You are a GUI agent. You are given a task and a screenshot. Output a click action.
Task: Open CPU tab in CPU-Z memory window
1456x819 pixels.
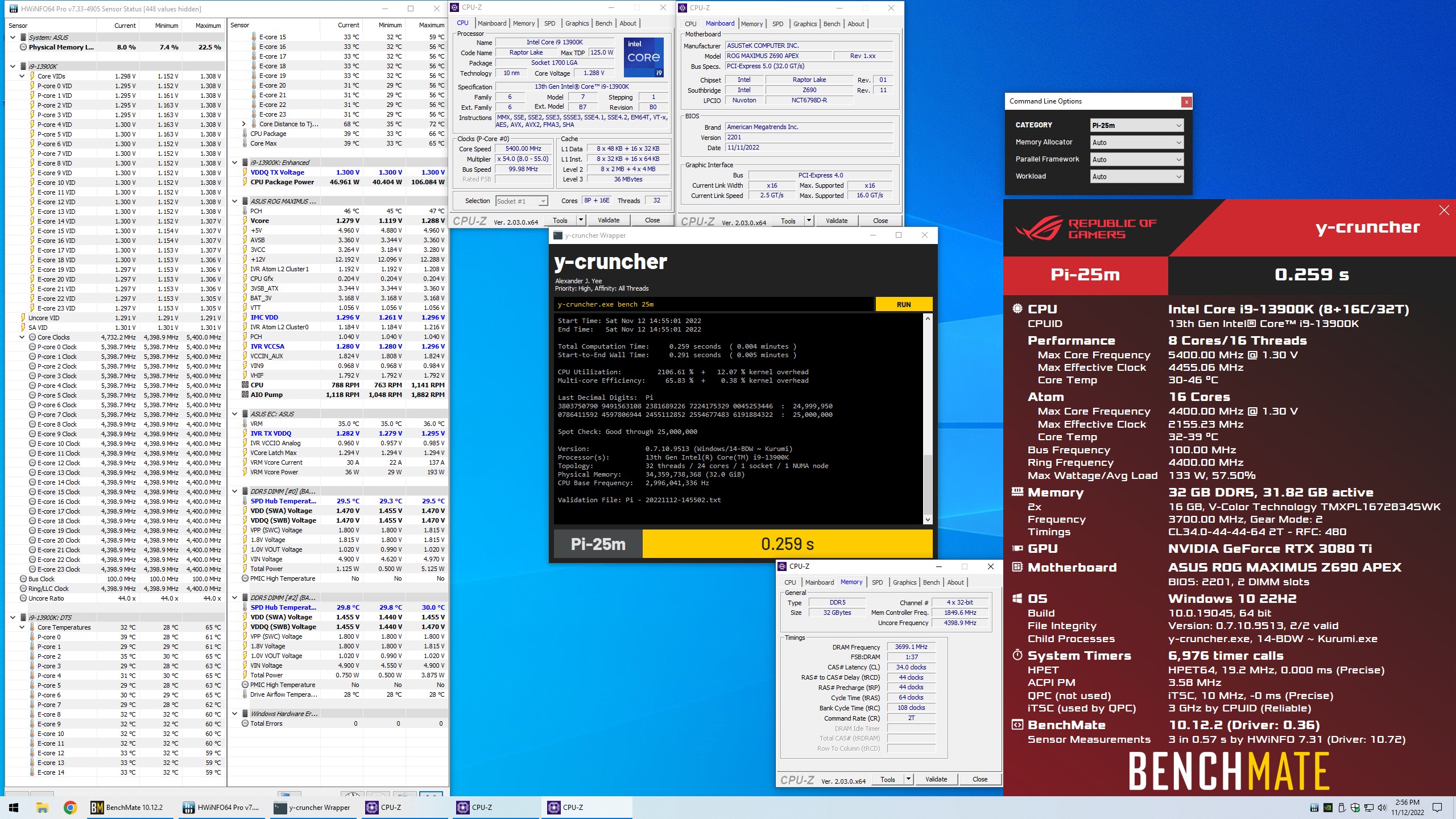791,582
